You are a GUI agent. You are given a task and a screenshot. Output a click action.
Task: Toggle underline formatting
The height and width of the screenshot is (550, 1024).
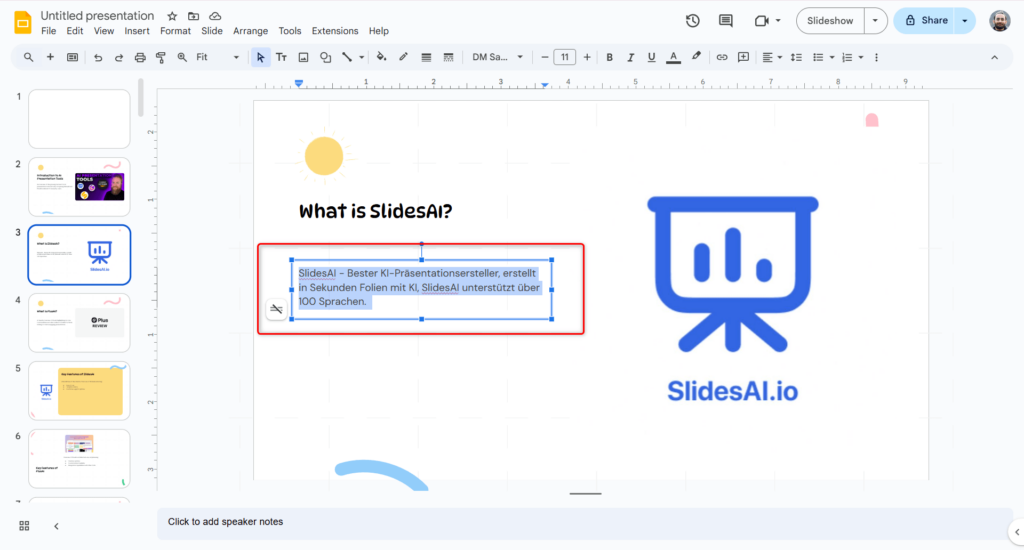click(652, 57)
